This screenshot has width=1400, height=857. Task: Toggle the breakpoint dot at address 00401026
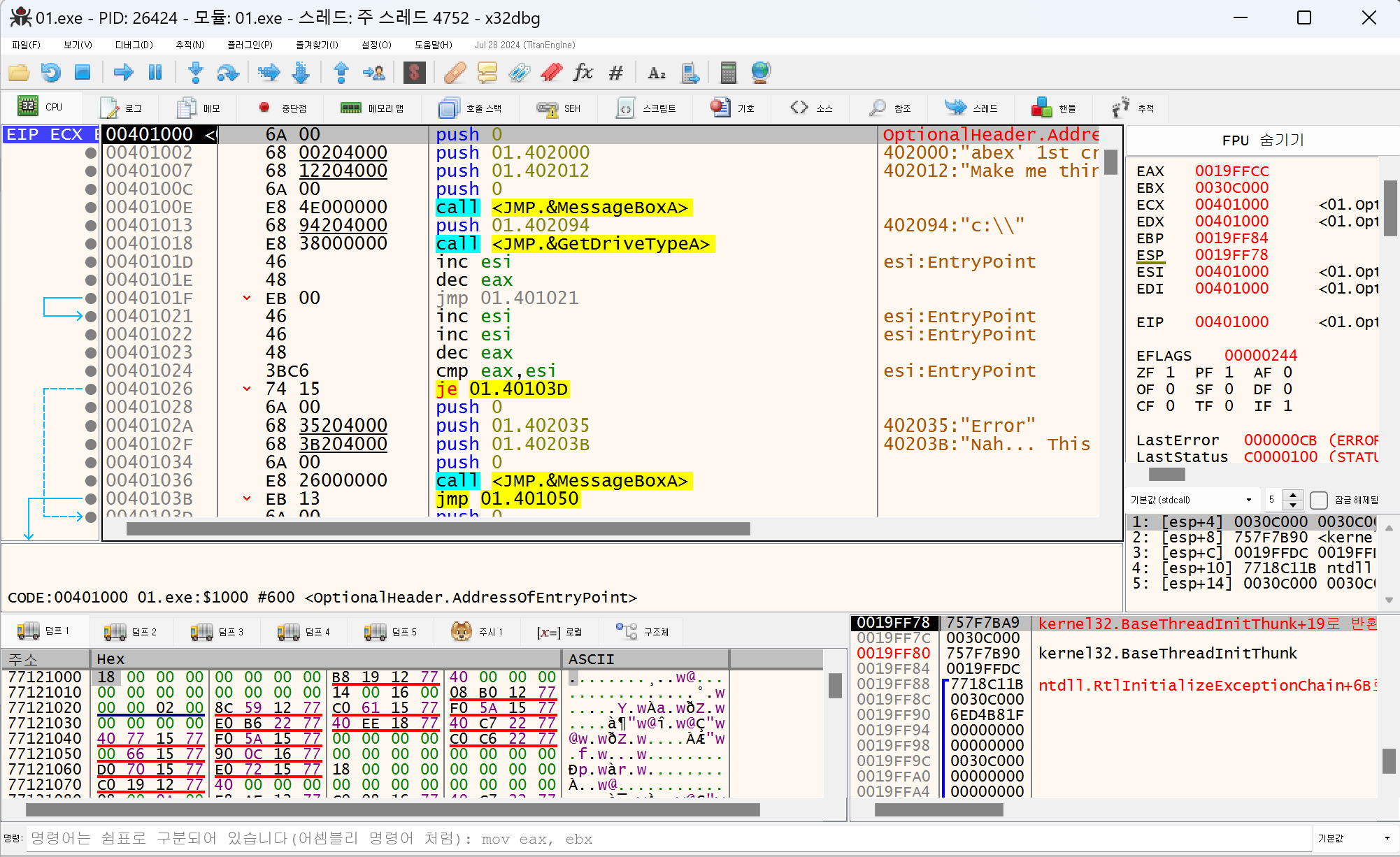click(91, 389)
